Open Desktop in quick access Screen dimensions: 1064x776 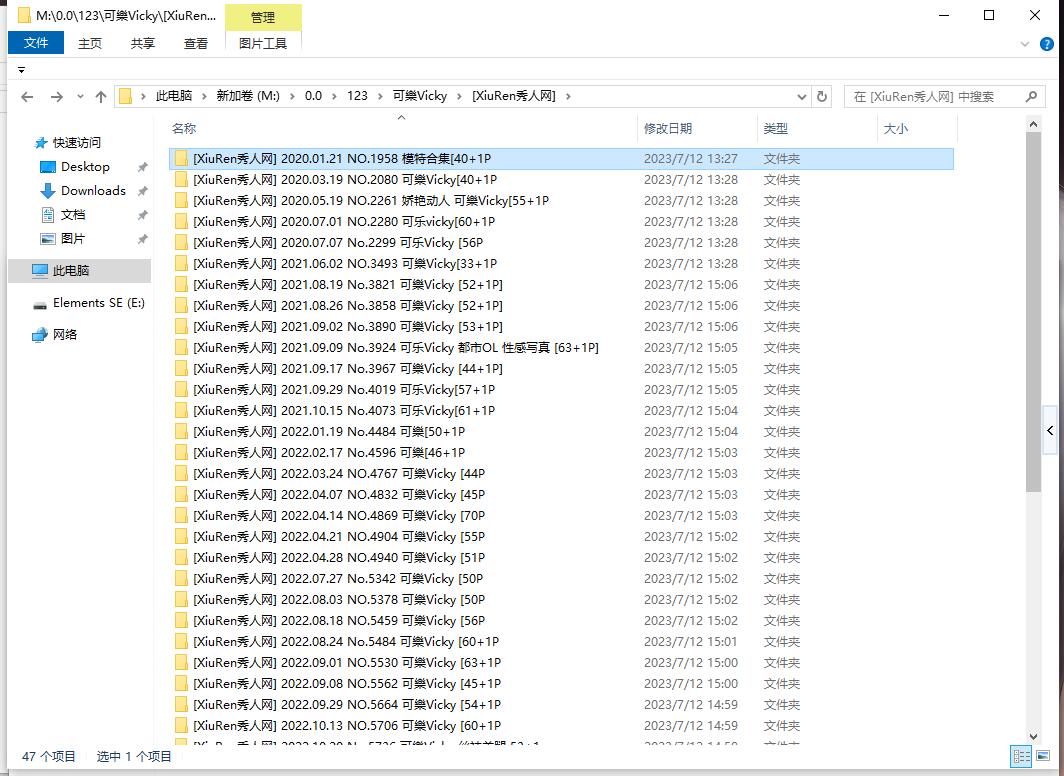(85, 167)
